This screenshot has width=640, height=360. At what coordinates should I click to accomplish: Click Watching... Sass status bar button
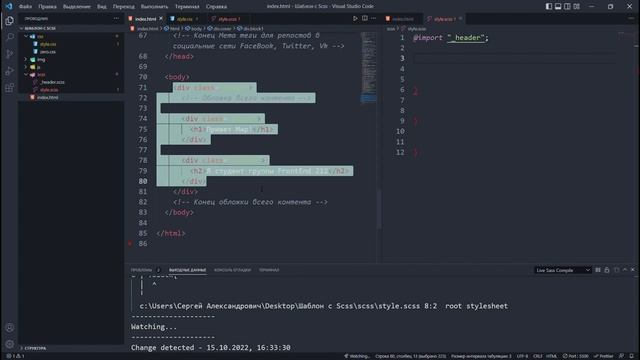[x=357, y=356]
